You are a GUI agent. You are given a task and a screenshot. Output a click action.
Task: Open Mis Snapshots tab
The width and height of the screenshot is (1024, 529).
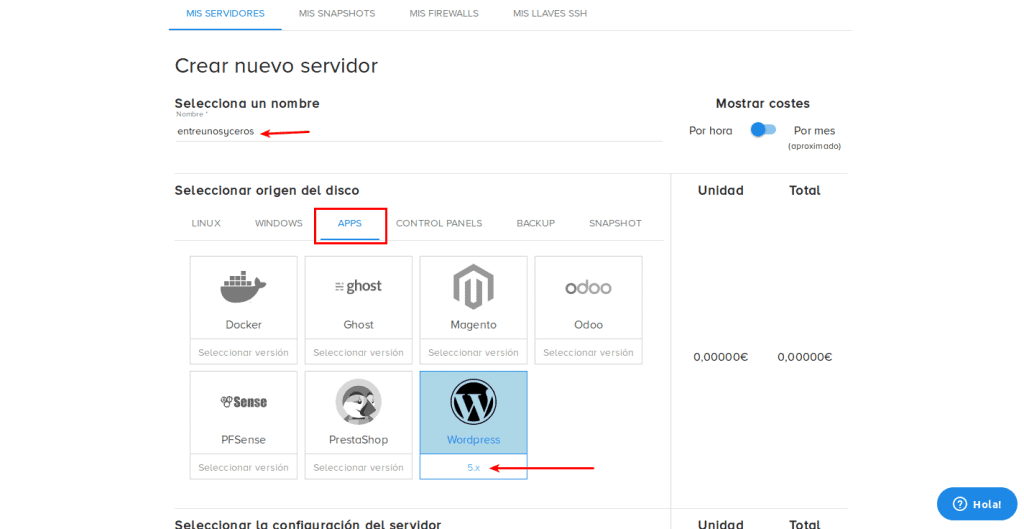tap(337, 14)
